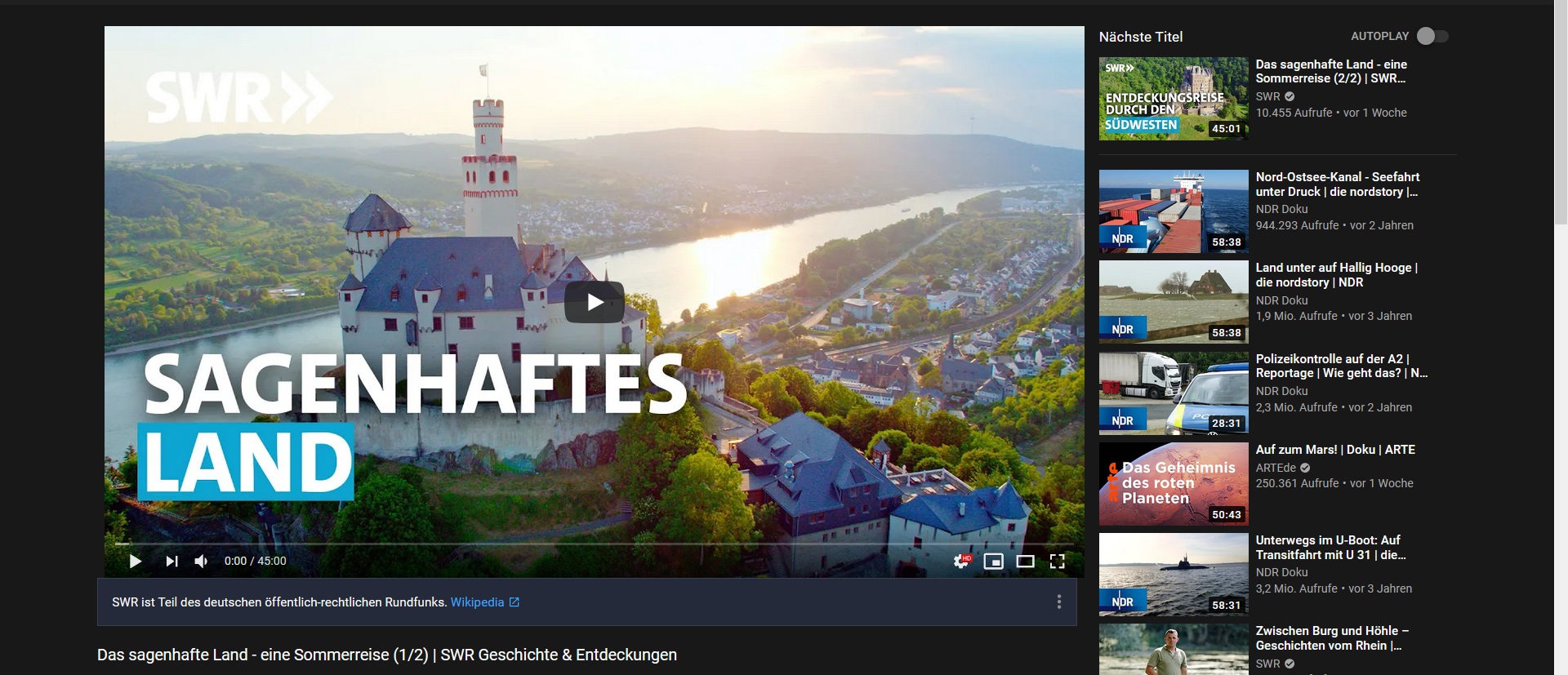Image resolution: width=1568 pixels, height=675 pixels.
Task: Click NDR Doku channel under Nord-Ostsee-Kanal
Action: point(1282,209)
